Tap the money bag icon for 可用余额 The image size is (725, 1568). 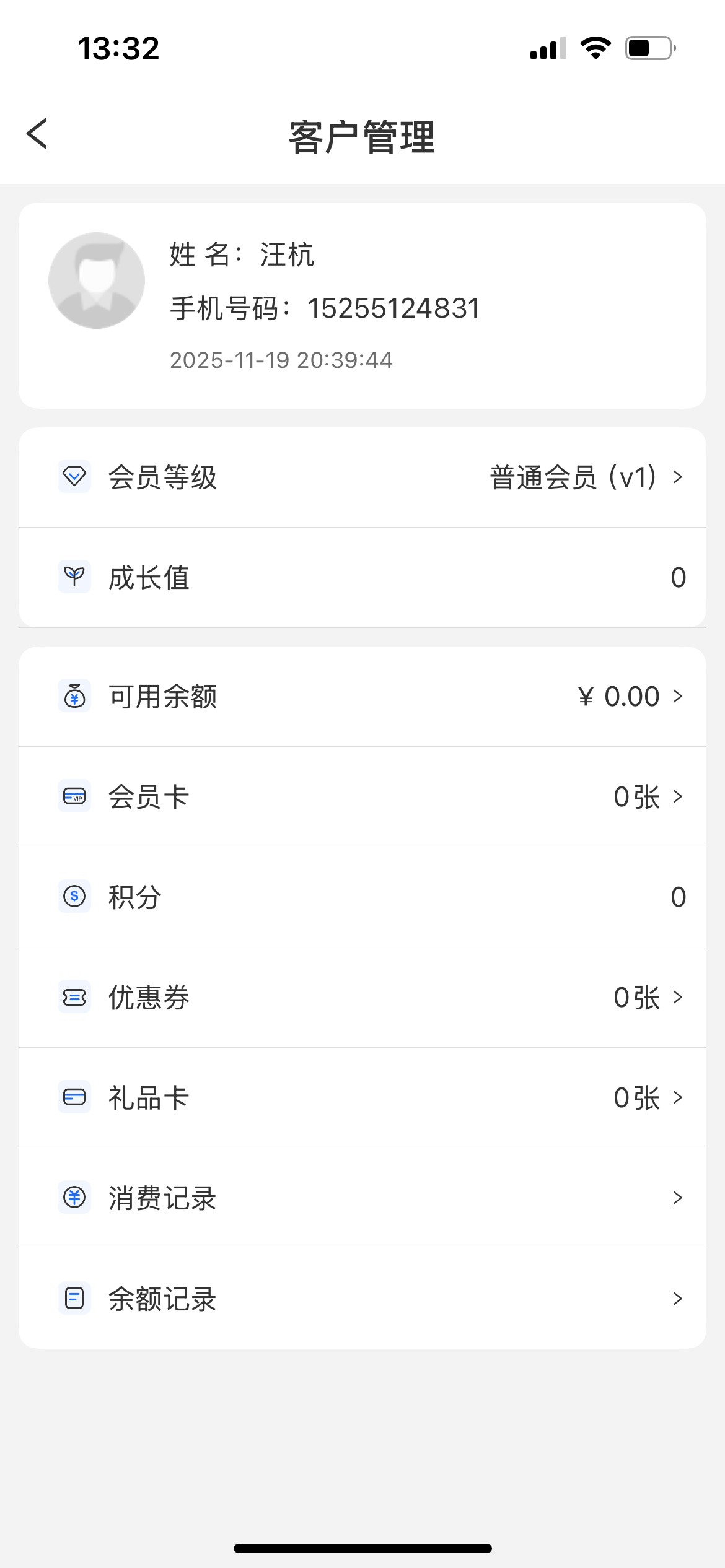74,696
